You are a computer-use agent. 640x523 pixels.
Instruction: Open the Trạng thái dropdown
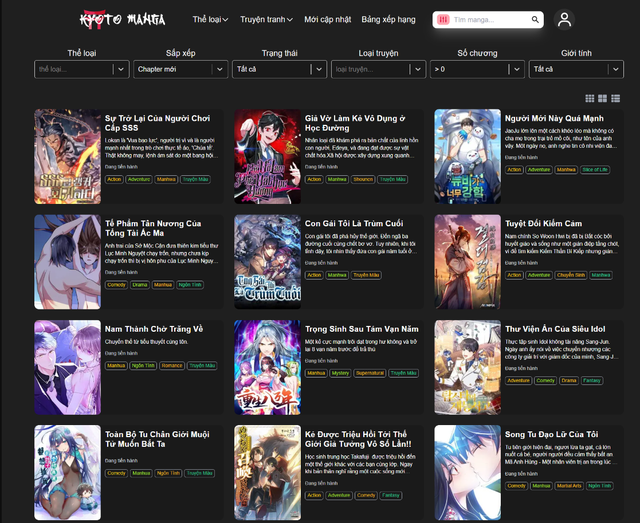click(x=280, y=69)
